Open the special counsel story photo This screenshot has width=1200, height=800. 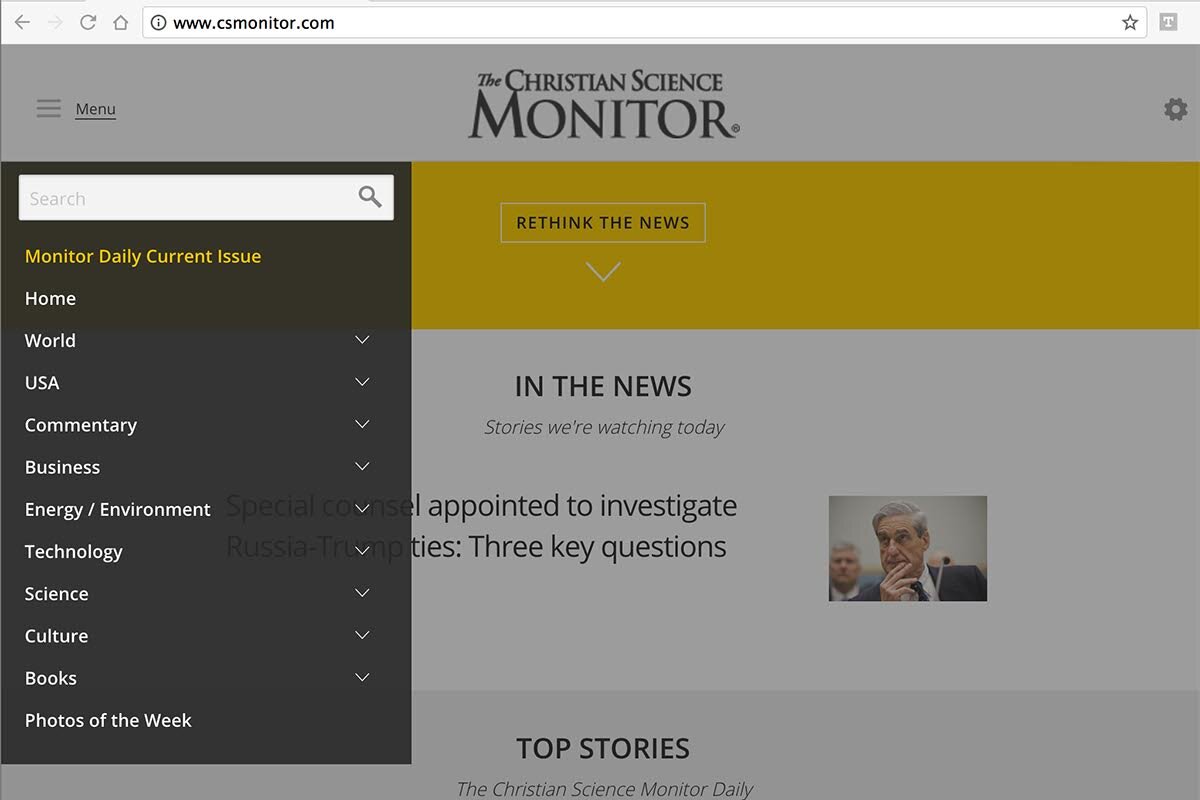tap(908, 548)
